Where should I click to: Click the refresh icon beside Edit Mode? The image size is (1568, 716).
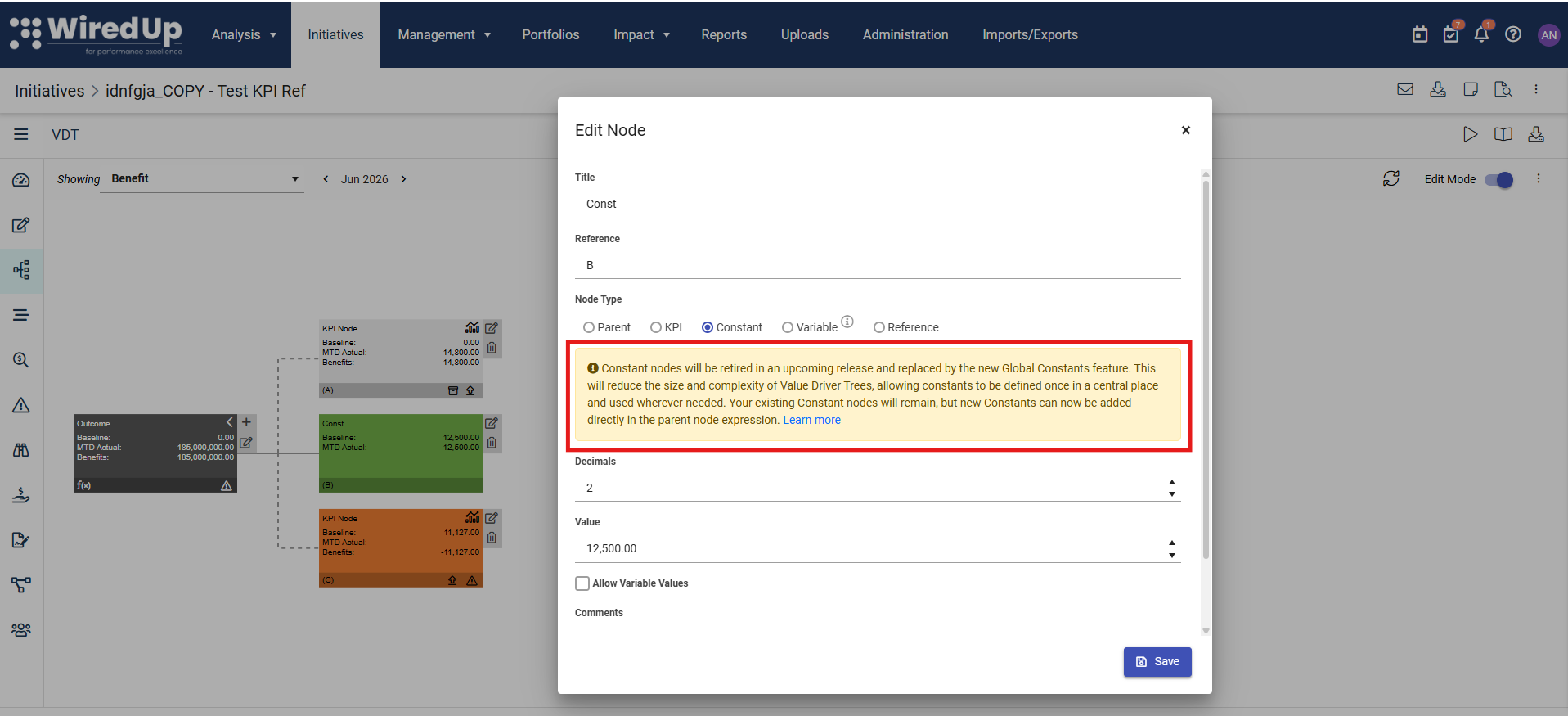pos(1391,178)
